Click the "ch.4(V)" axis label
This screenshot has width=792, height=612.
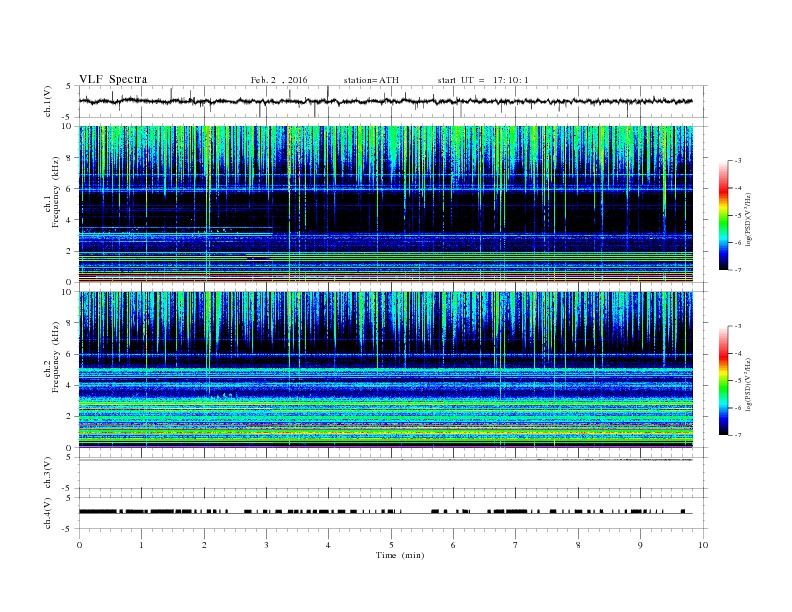[47, 513]
